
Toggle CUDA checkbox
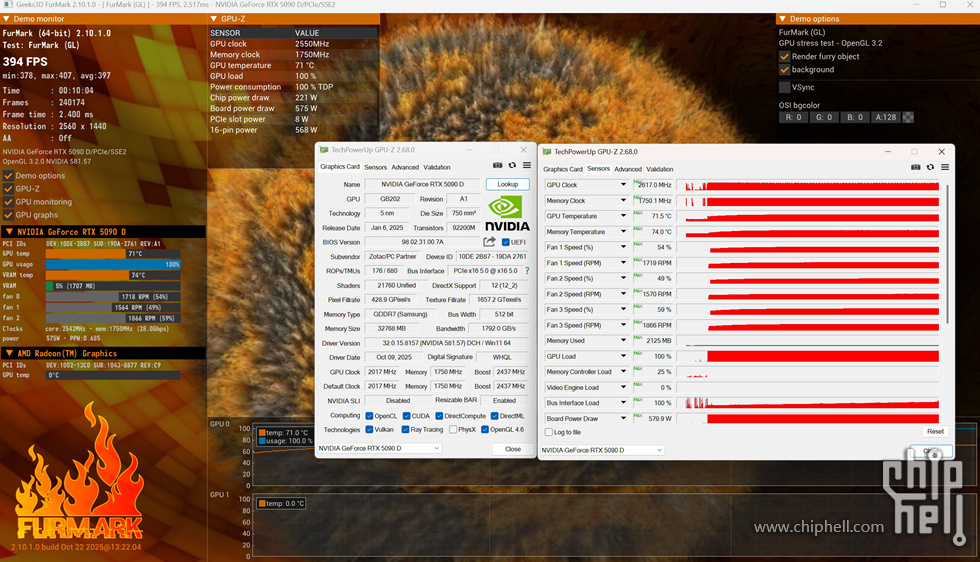tap(406, 416)
